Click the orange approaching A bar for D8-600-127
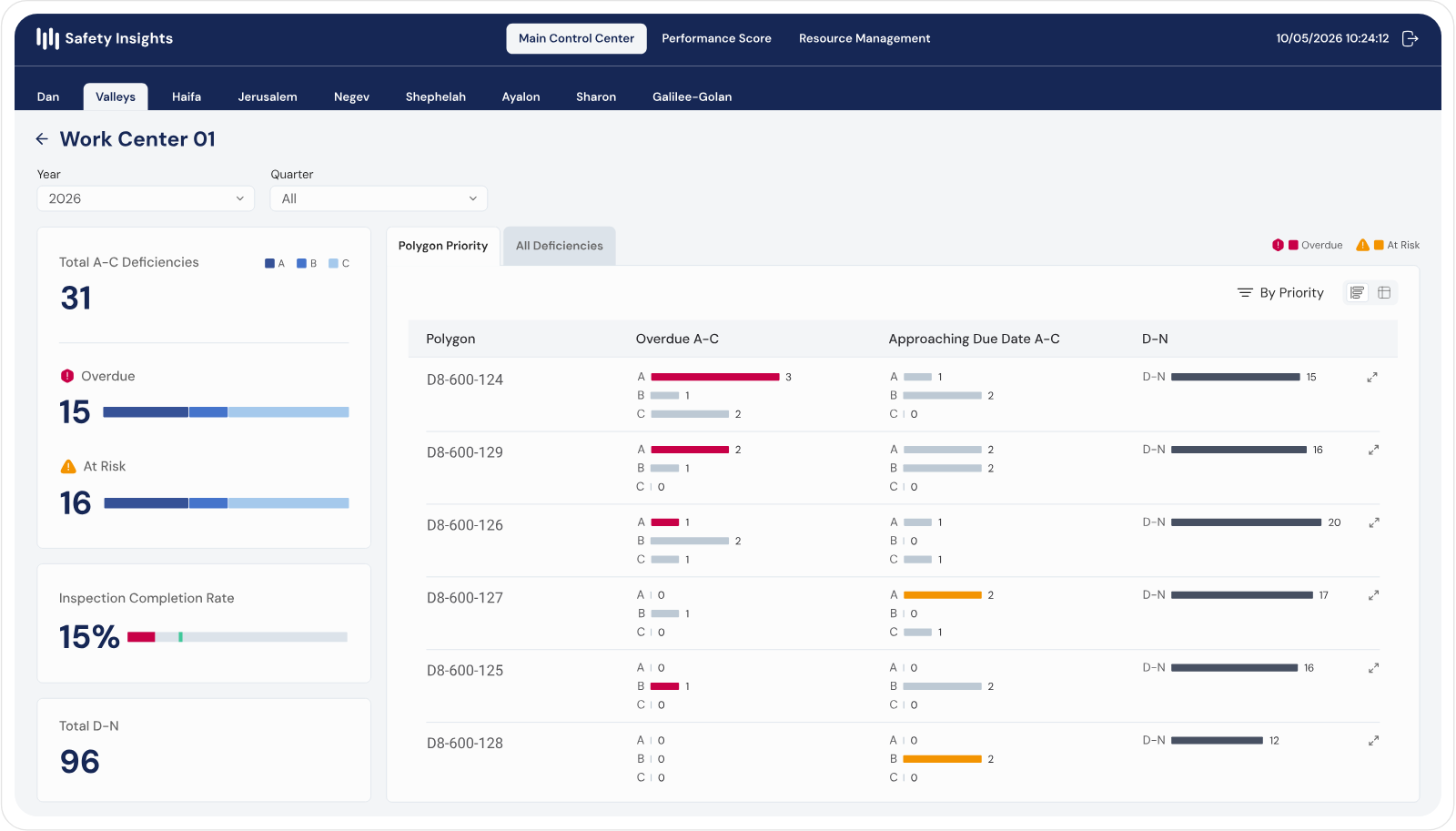Screen dimensions: 1456x831 point(943,595)
